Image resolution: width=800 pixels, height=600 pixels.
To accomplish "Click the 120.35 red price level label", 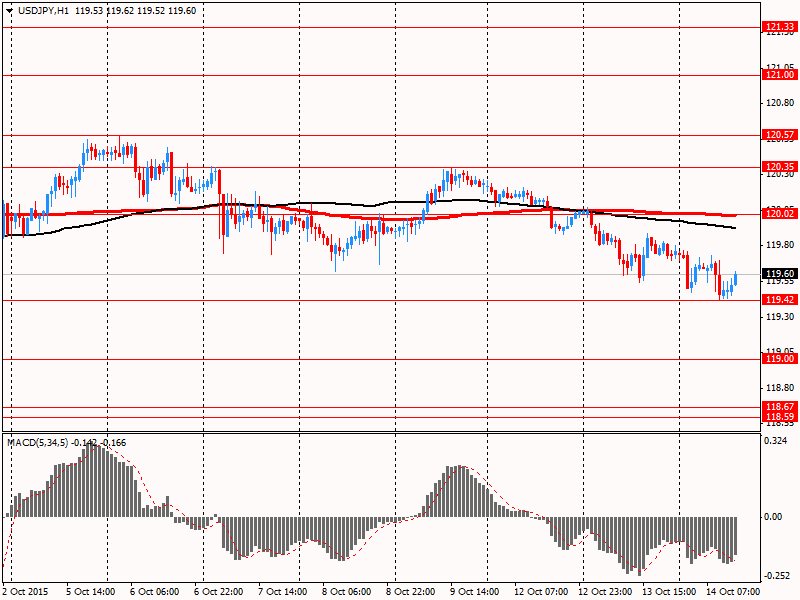I will tap(780, 167).
